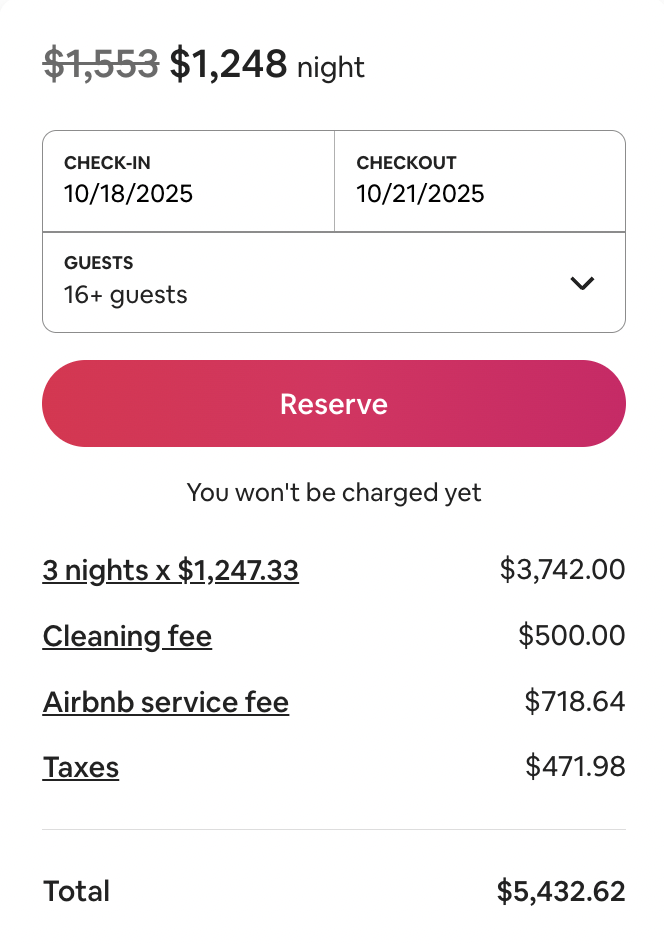
Task: Open the 3 nights x $1,247.33 breakdown
Action: tap(170, 570)
